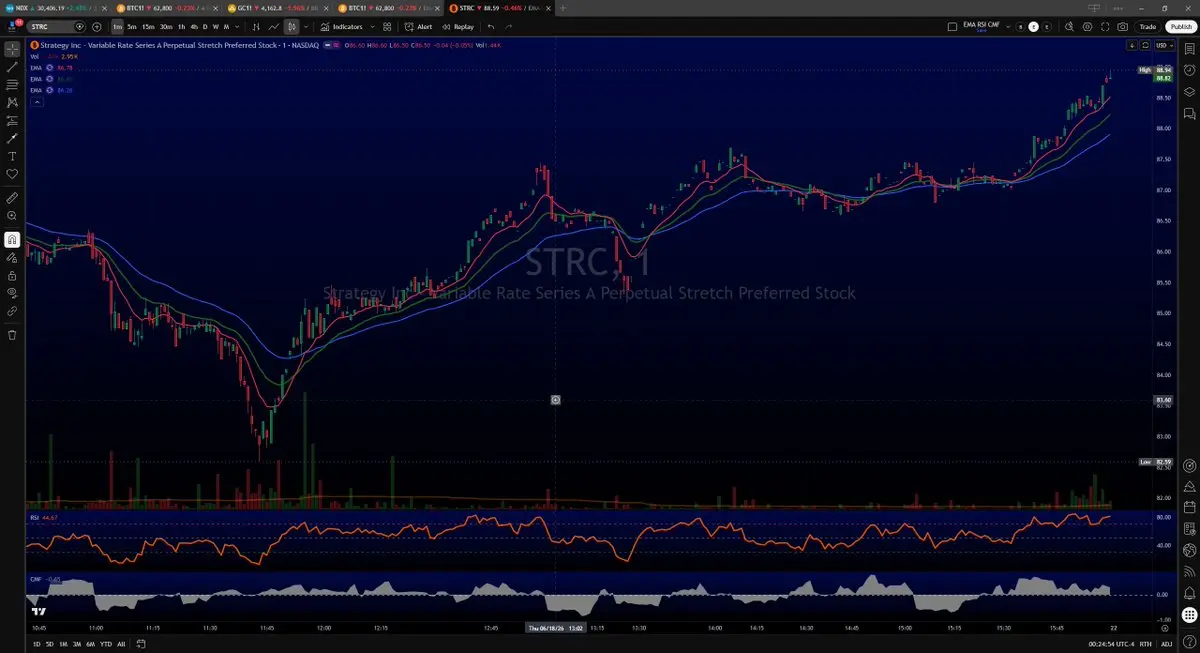Open the favorites heart icon tool
Image resolution: width=1200 pixels, height=653 pixels.
(12, 174)
